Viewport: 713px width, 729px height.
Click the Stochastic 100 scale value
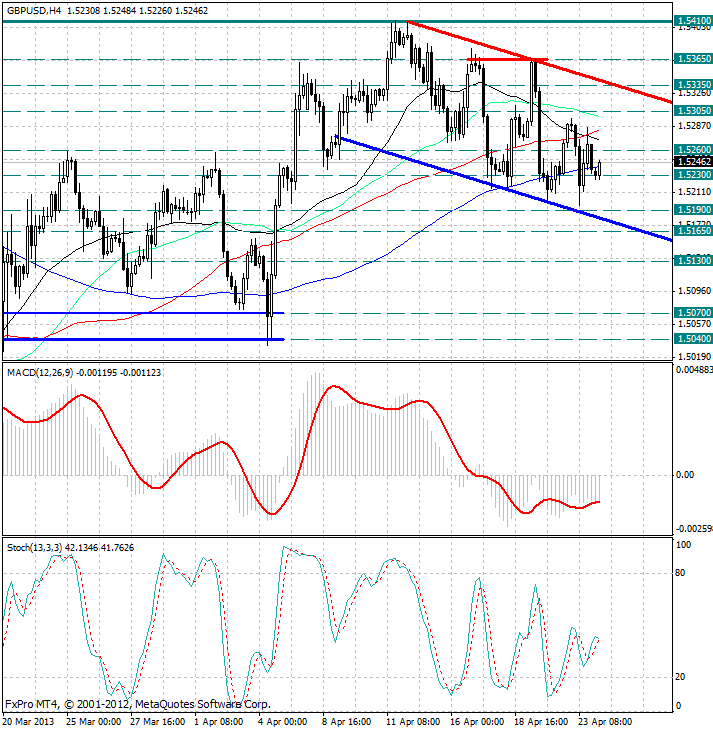pos(683,545)
